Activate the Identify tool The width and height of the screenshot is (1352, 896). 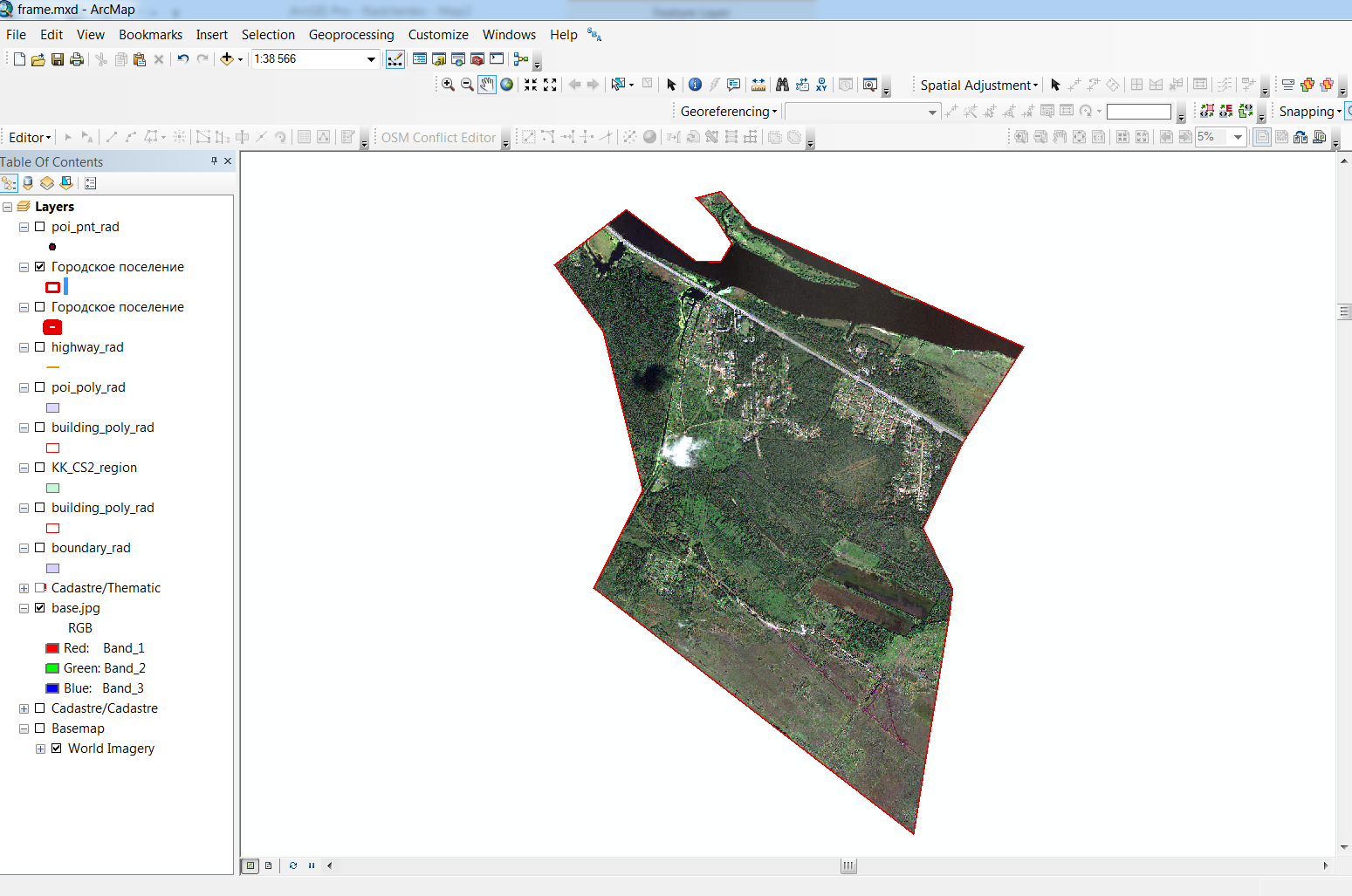(695, 85)
